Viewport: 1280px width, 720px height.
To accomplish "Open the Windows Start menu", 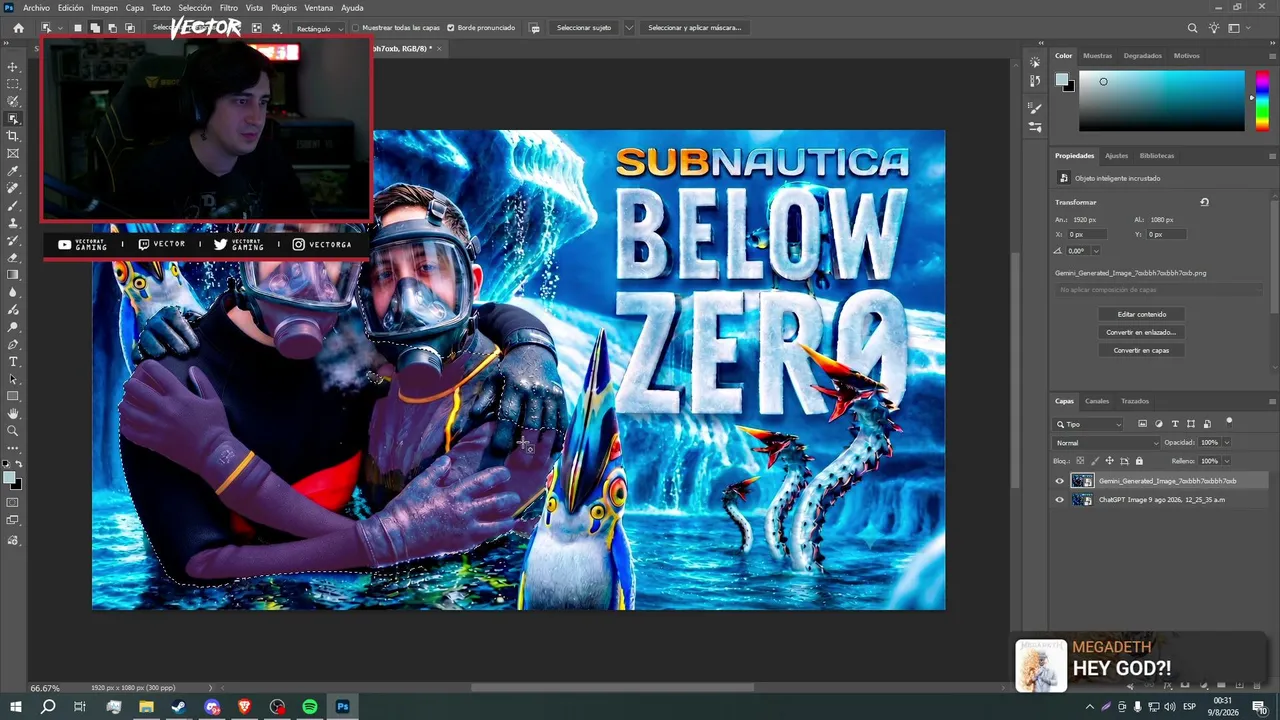I will coord(16,707).
